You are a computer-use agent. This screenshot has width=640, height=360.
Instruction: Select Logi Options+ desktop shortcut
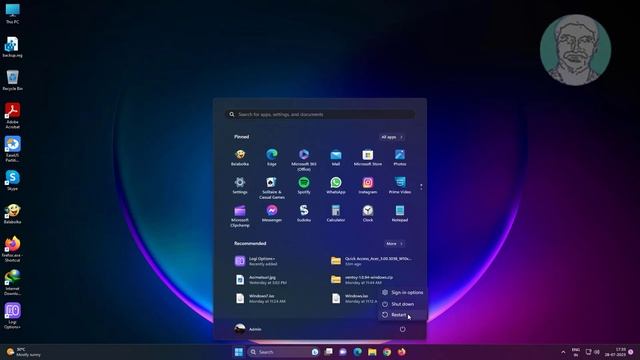tap(12, 316)
